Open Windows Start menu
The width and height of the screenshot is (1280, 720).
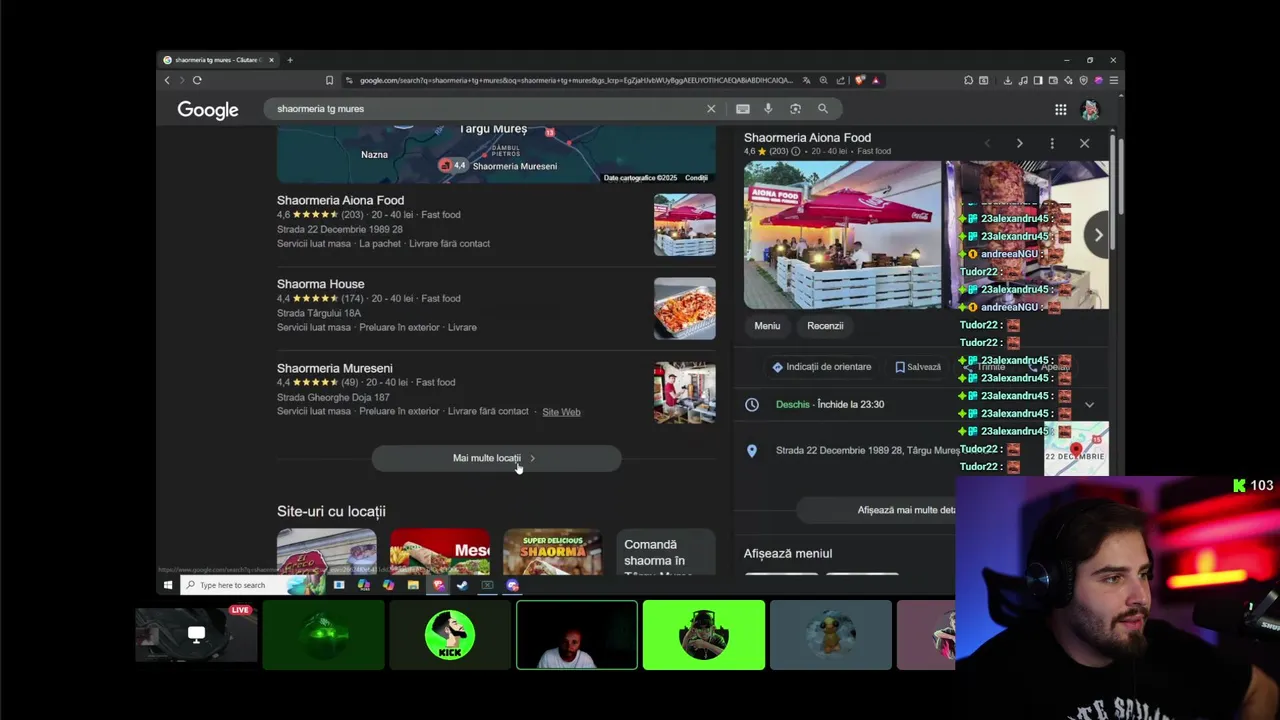168,585
